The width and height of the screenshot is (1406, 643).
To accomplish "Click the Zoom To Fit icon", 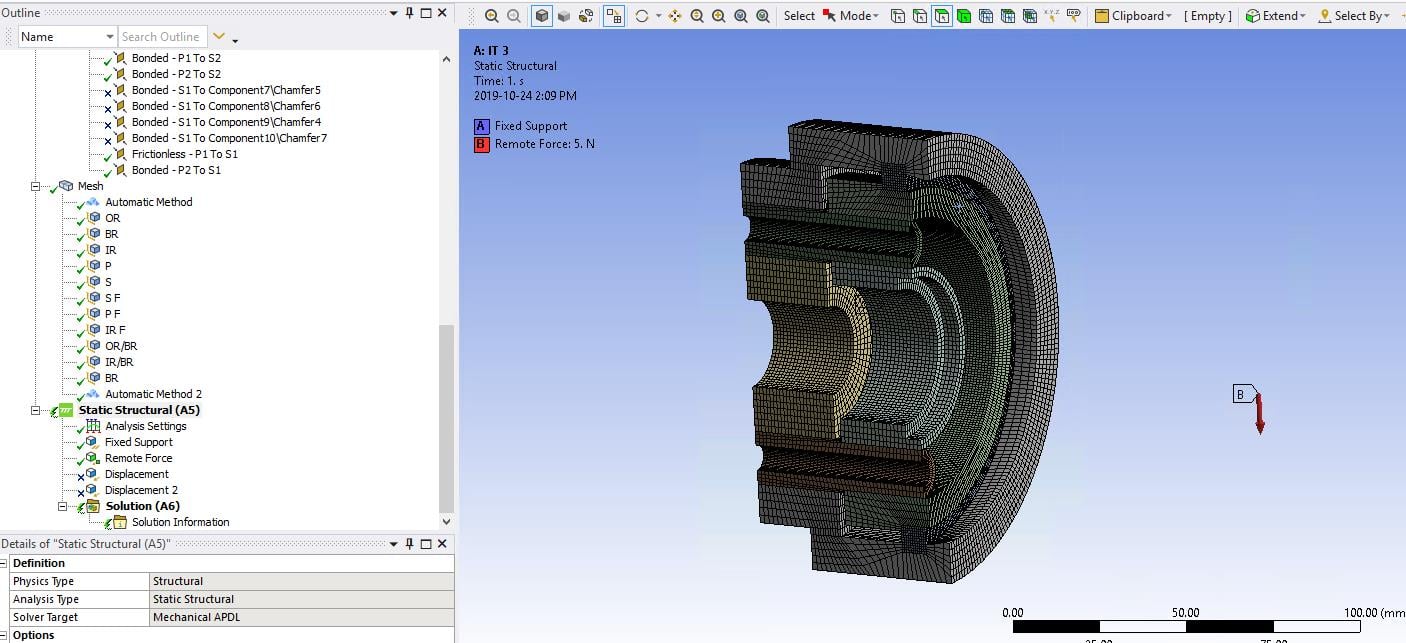I will point(741,16).
